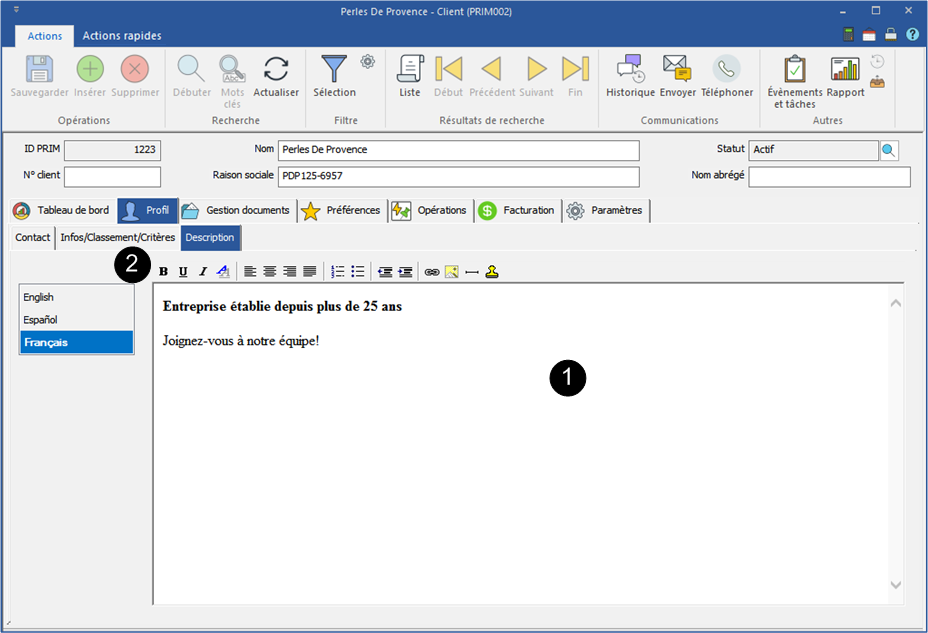
Task: Open the font color style tool
Action: point(223,272)
